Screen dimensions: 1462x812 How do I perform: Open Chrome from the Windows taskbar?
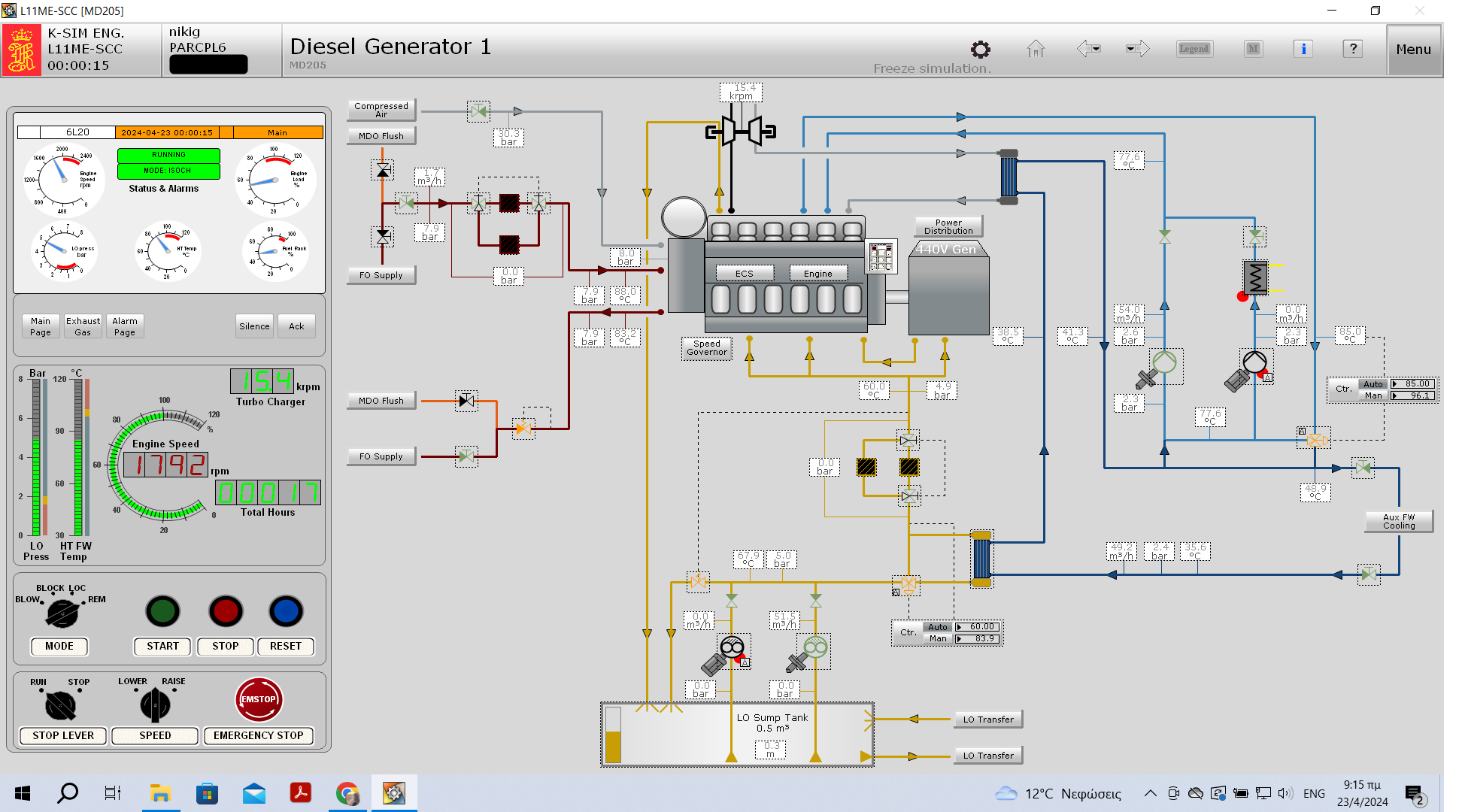(x=347, y=793)
